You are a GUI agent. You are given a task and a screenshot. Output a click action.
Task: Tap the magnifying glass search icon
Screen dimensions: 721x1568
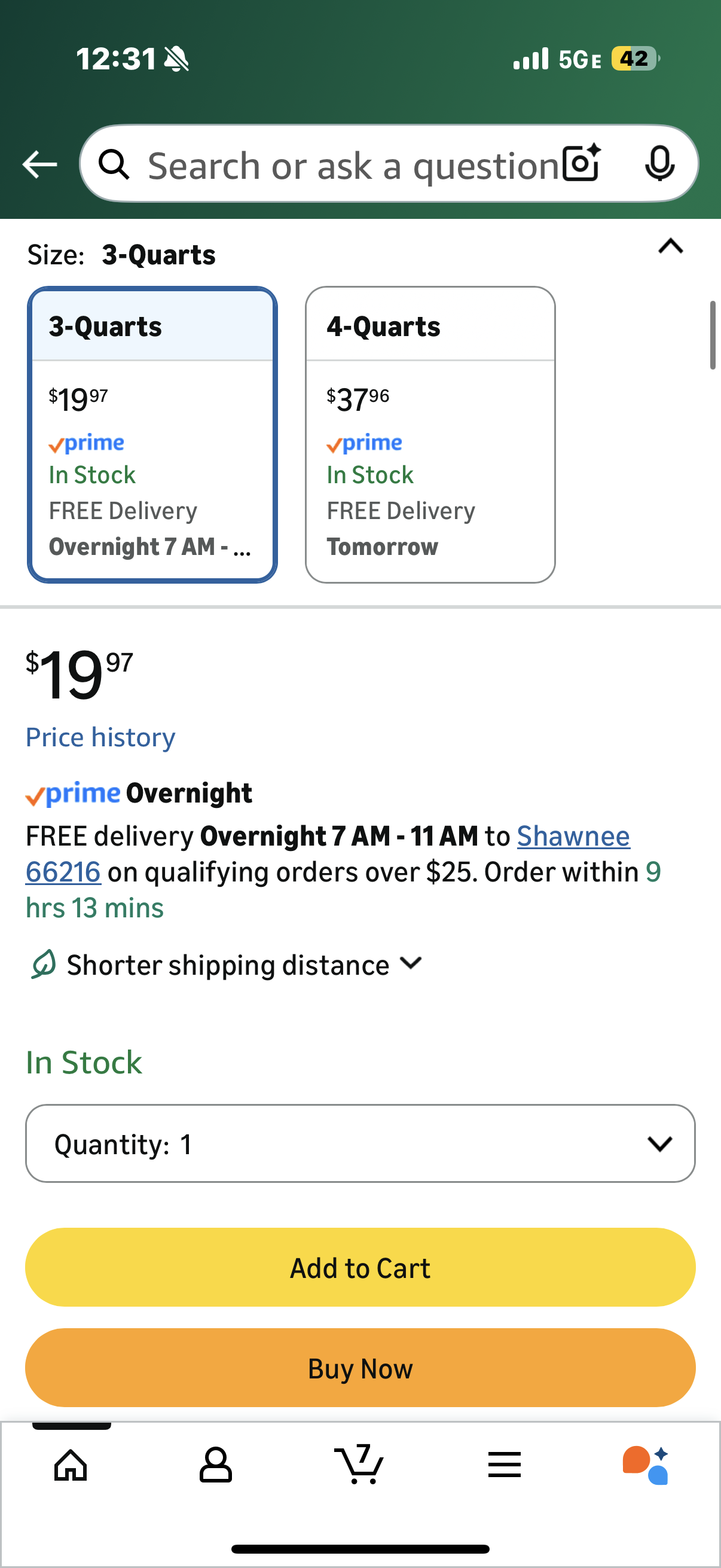tap(114, 164)
